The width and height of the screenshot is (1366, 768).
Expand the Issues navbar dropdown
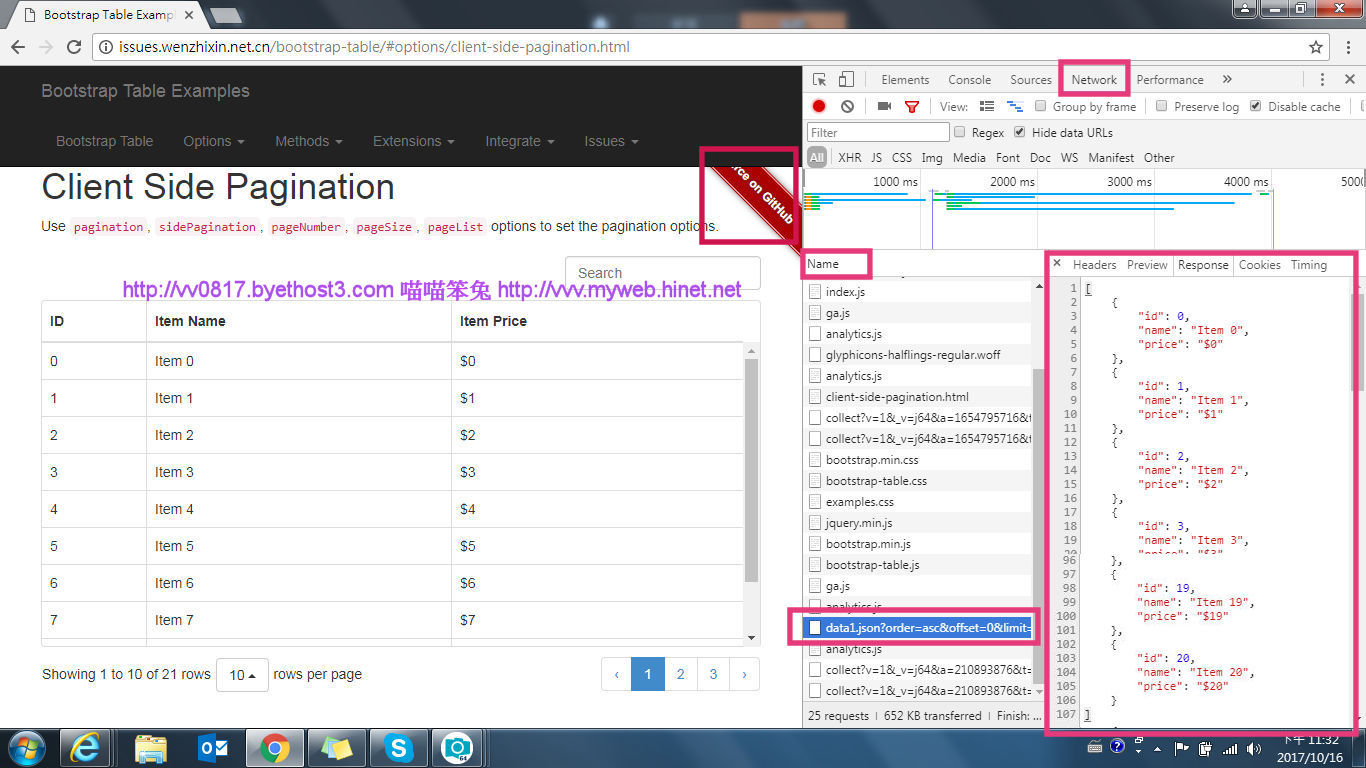tap(611, 141)
